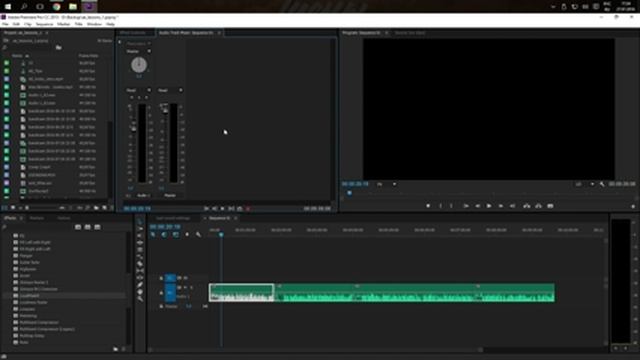Open the playback resolution dropdown
640x360 pixels.
584,184
